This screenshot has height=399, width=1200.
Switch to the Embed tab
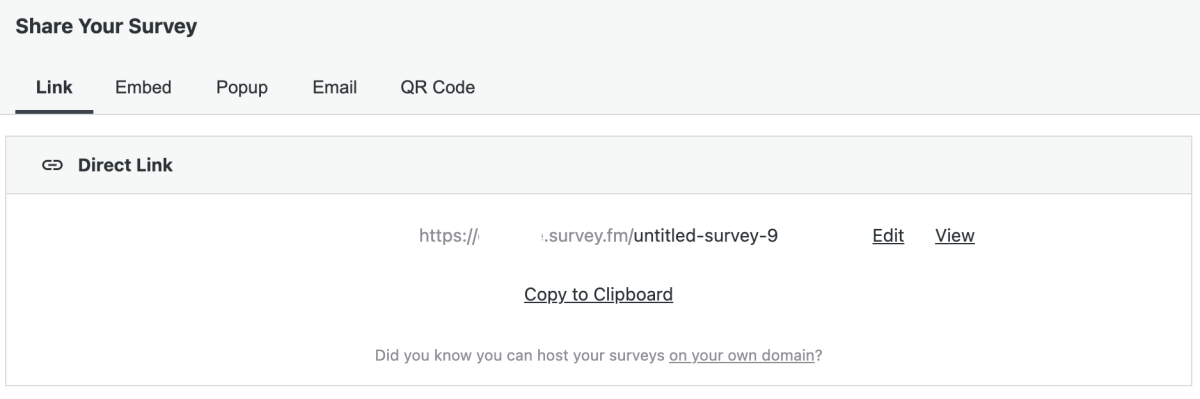pos(143,87)
